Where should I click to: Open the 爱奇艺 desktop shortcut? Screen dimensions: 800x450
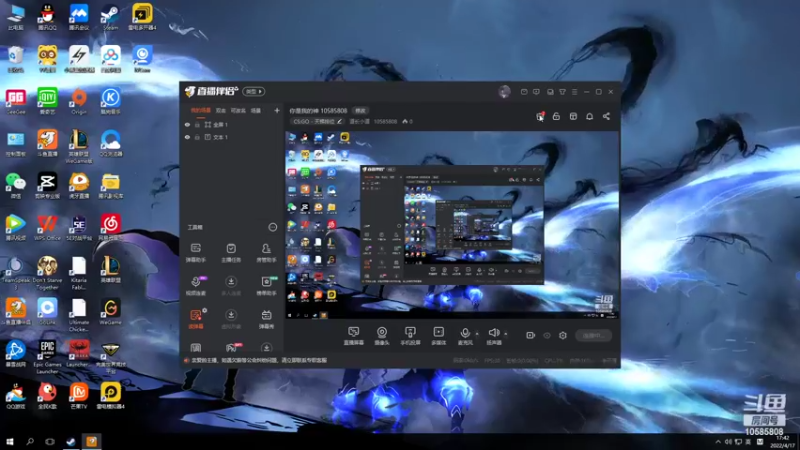(x=47, y=102)
